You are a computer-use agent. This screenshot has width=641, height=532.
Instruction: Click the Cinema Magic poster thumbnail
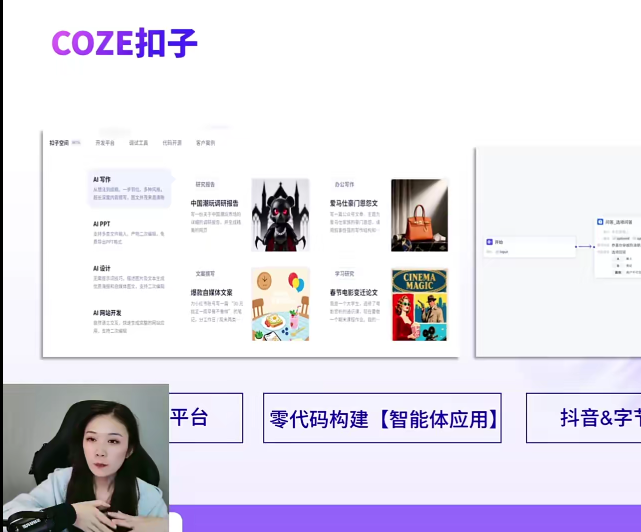pos(419,304)
